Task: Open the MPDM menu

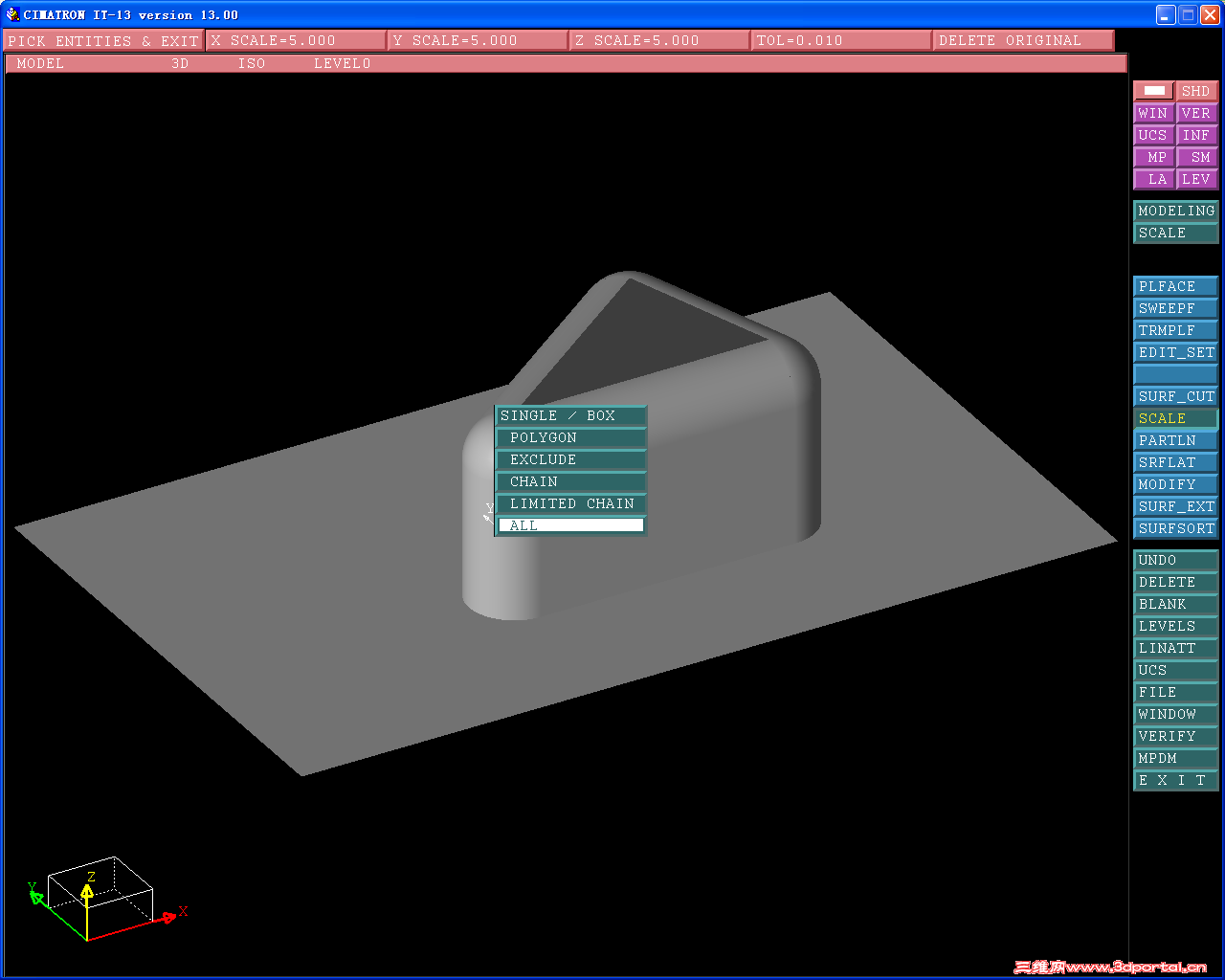Action: coord(1176,758)
